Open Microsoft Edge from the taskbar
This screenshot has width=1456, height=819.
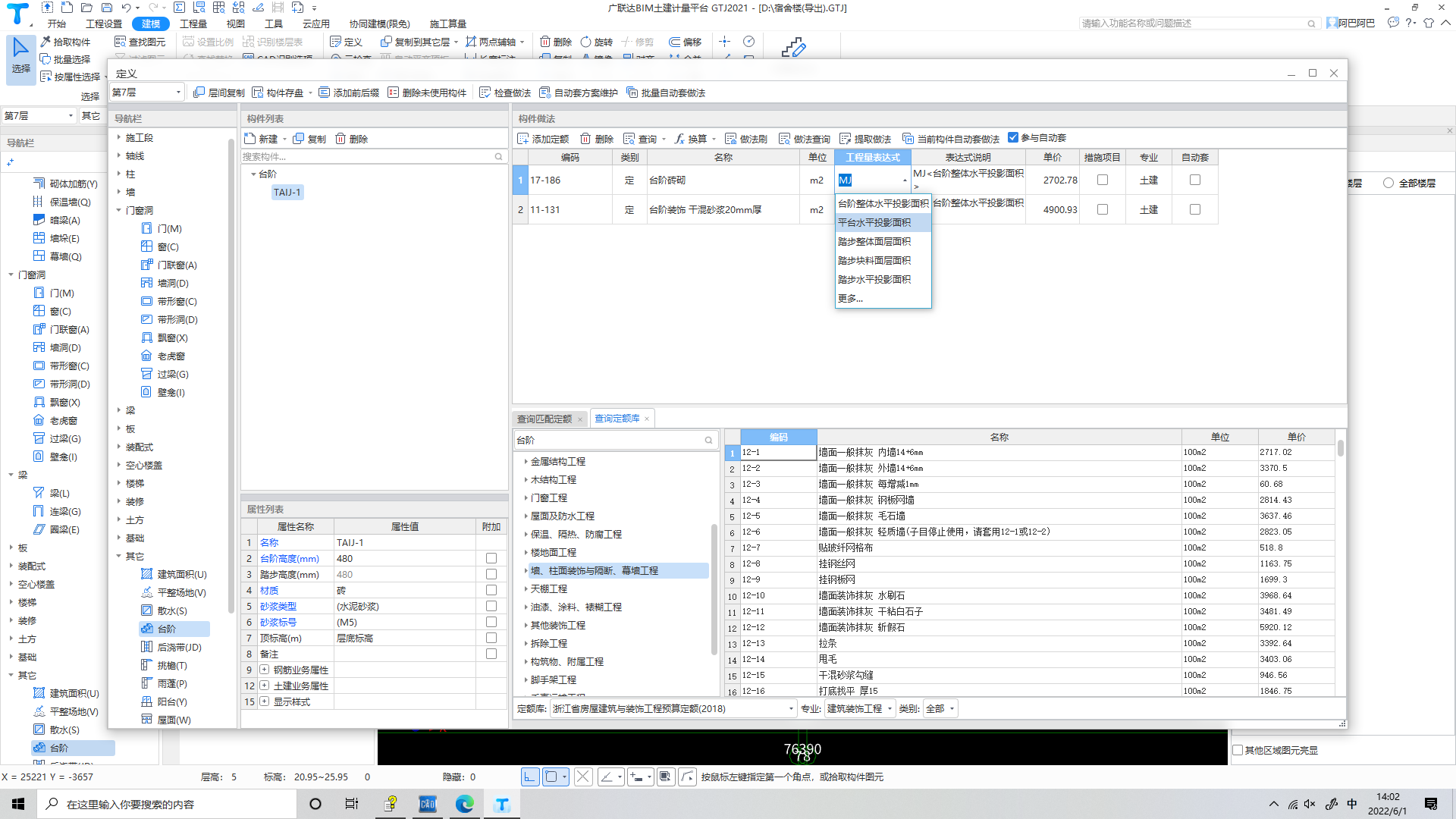pos(464,804)
